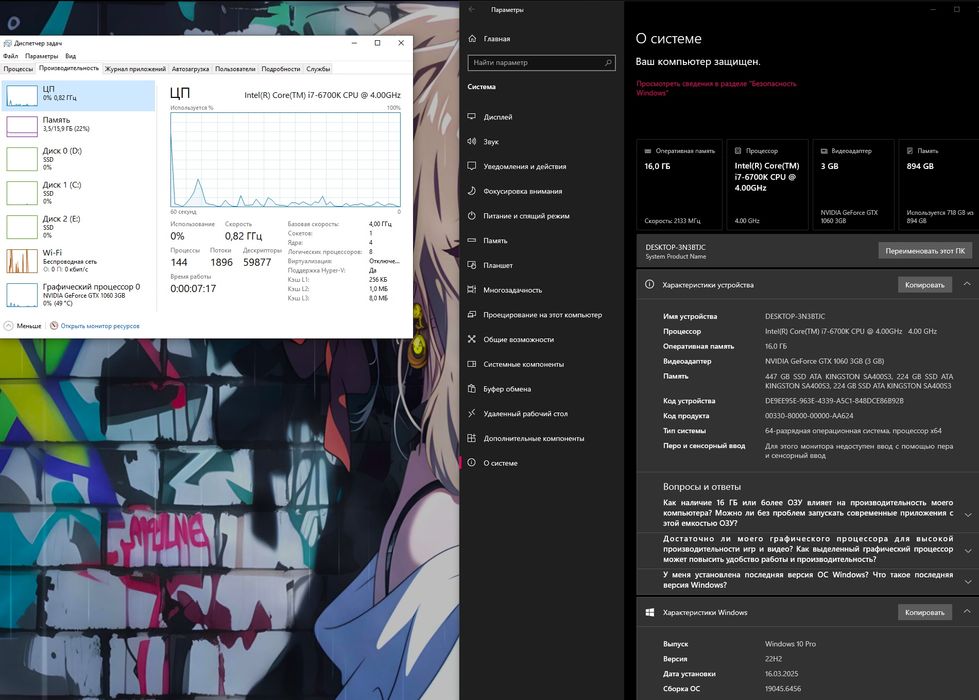Image resolution: width=979 pixels, height=700 pixels.
Task: Open the Projecting to this PC icon
Action: tap(471, 315)
